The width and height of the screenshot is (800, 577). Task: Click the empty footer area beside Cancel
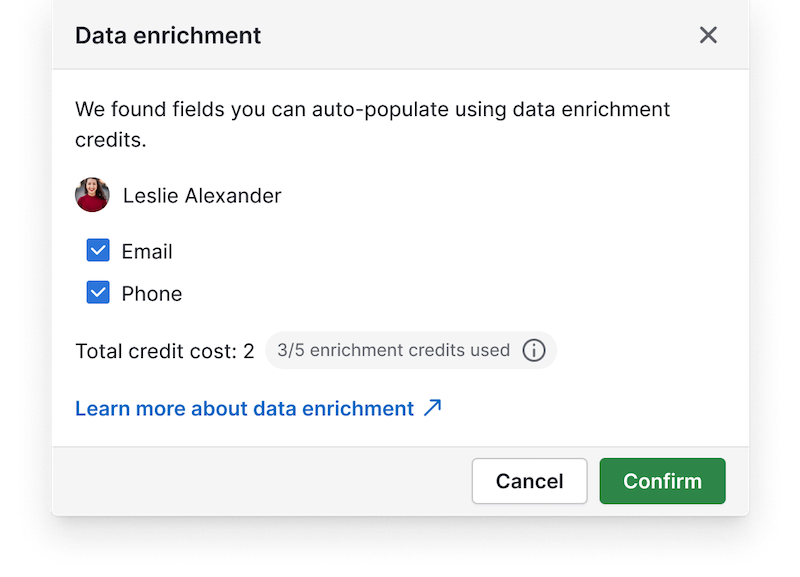pos(260,481)
